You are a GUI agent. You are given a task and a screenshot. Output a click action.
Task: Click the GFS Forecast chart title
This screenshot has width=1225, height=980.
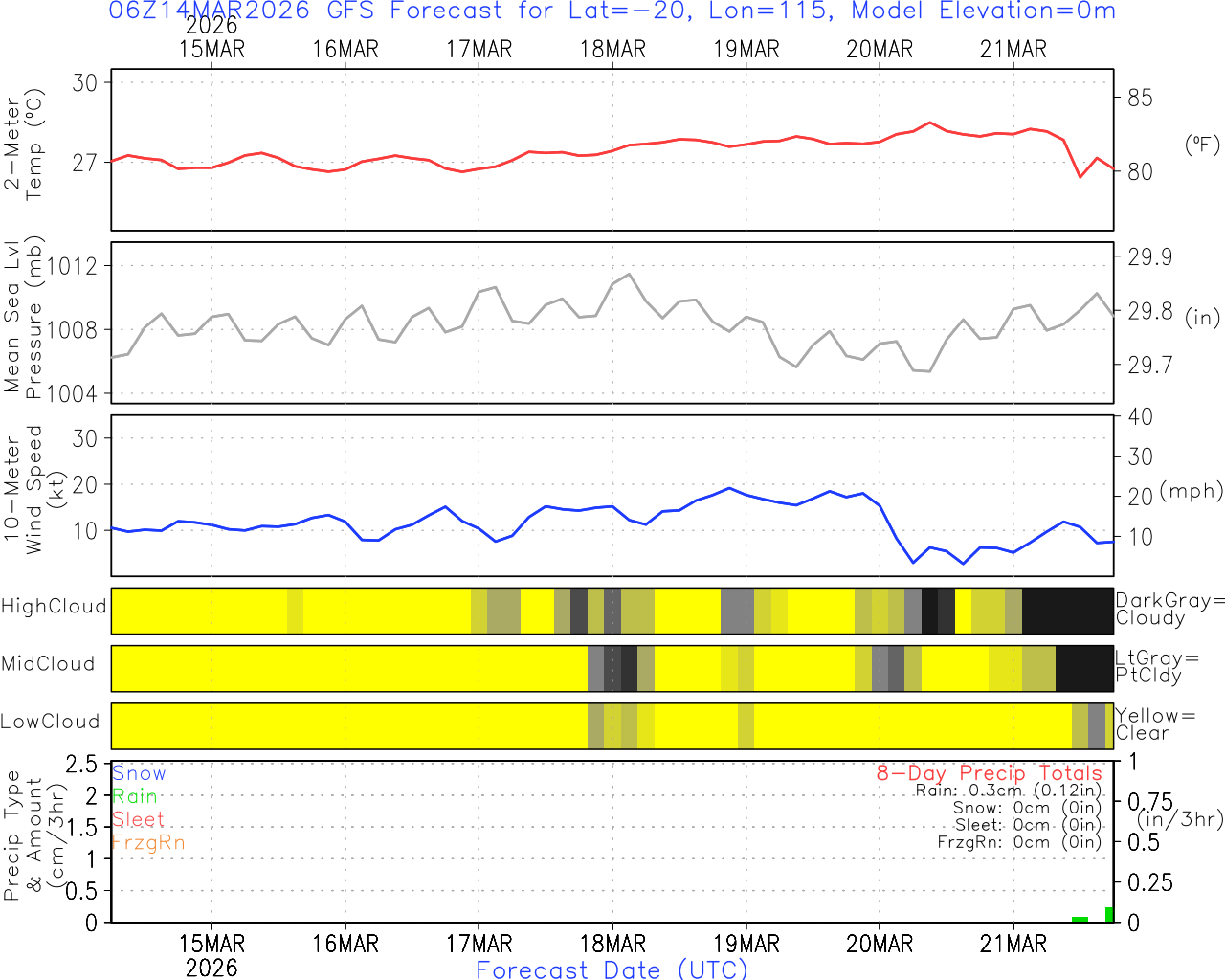click(x=612, y=11)
